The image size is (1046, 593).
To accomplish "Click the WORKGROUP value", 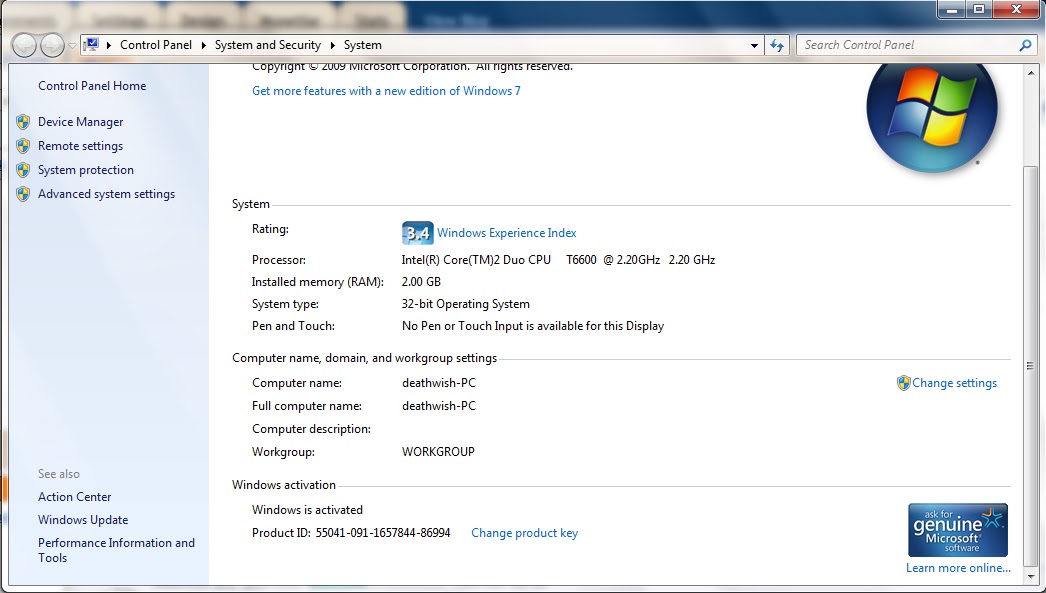I will pos(438,452).
